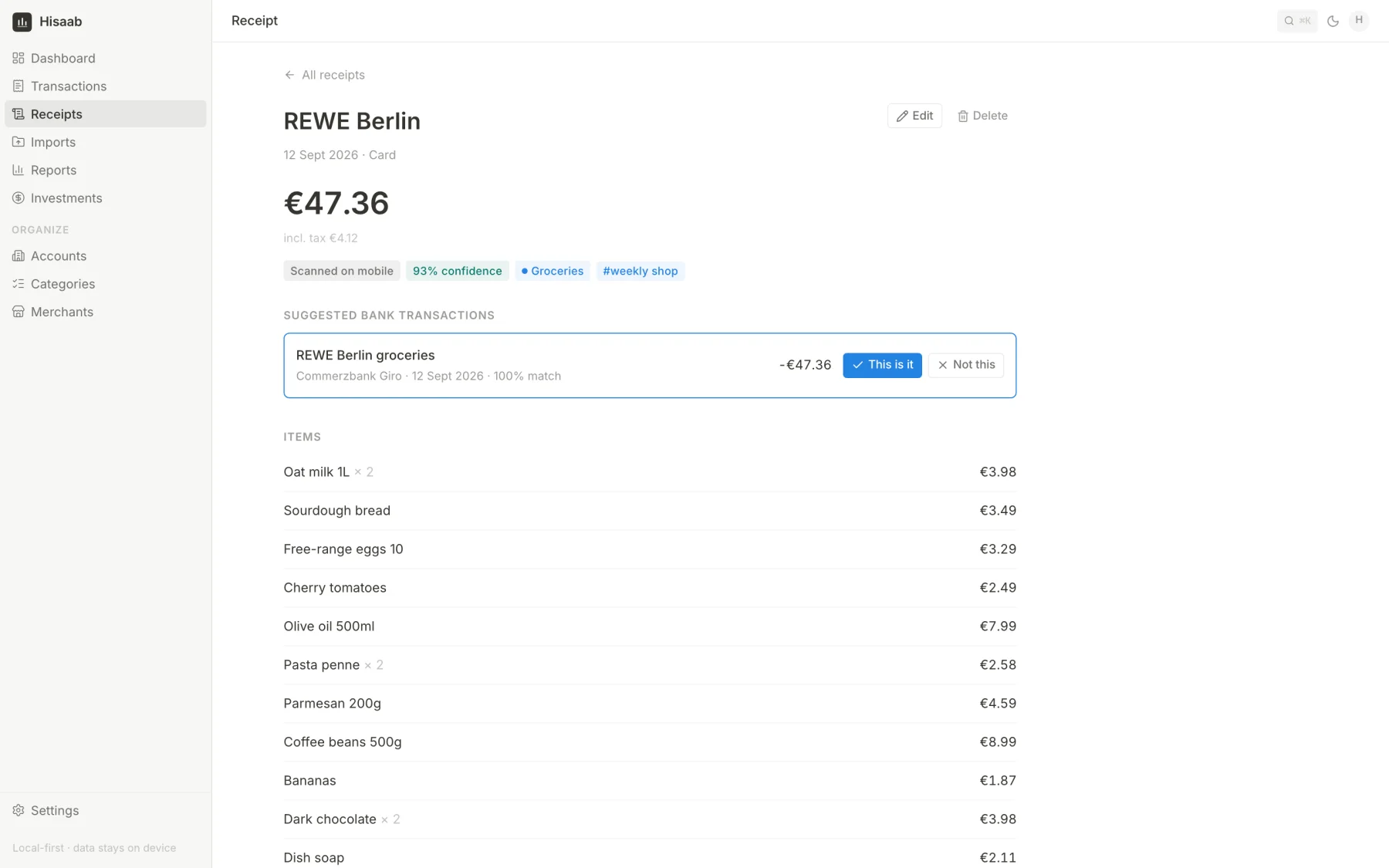This screenshot has height=868, width=1389.
Task: Open the Reports section
Action: pos(106,170)
